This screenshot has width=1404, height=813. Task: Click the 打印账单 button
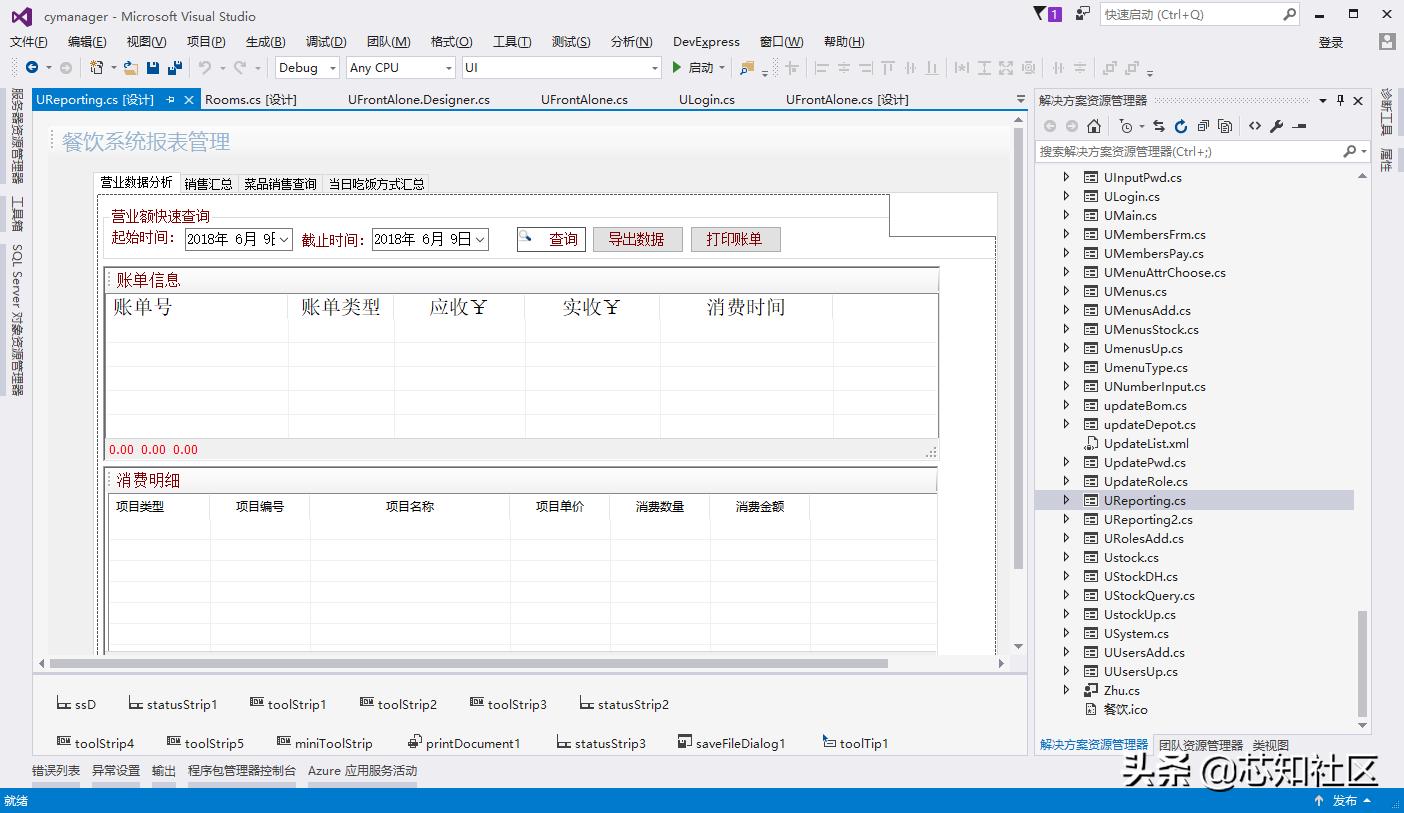point(735,239)
